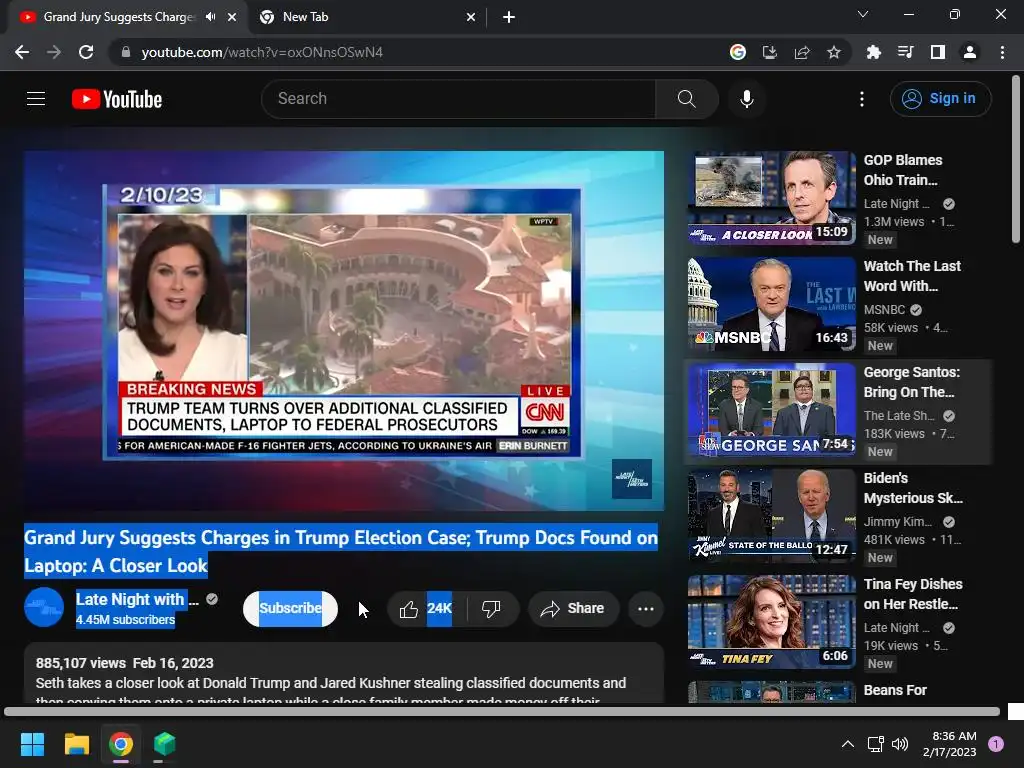The image size is (1024, 768).
Task: Show hidden system tray icons
Action: click(x=848, y=744)
